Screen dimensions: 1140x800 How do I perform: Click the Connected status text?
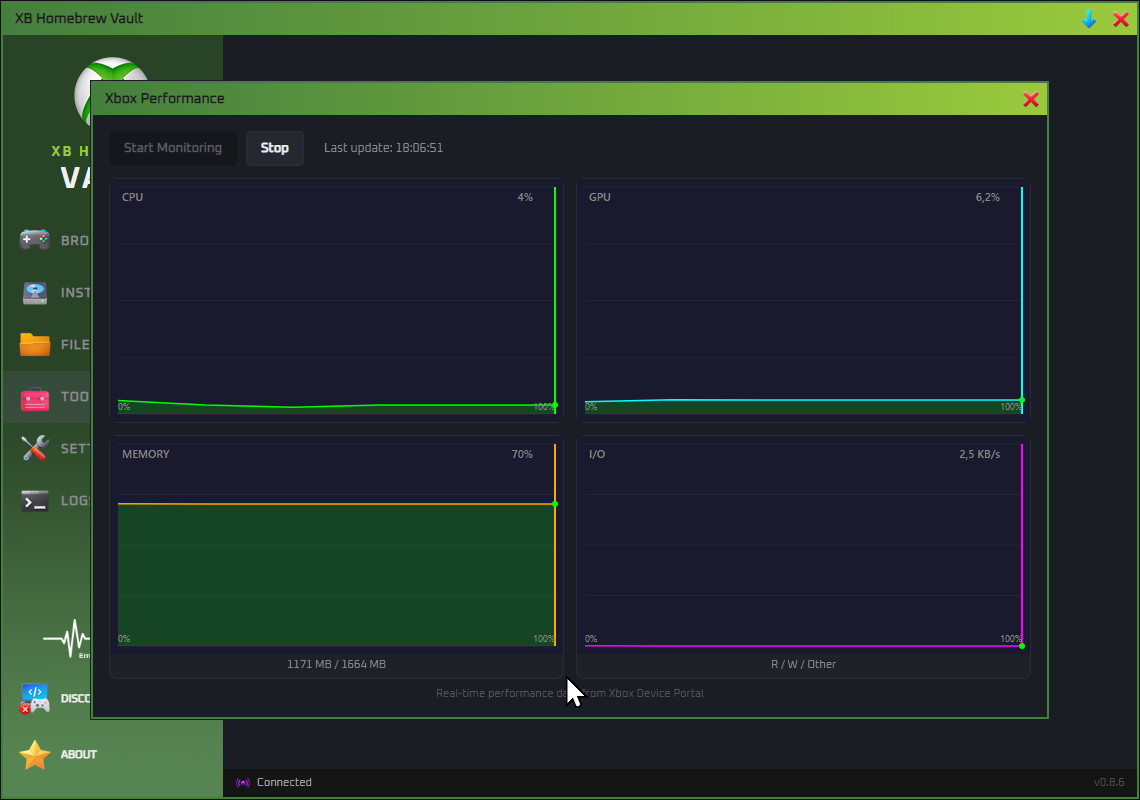coord(284,783)
